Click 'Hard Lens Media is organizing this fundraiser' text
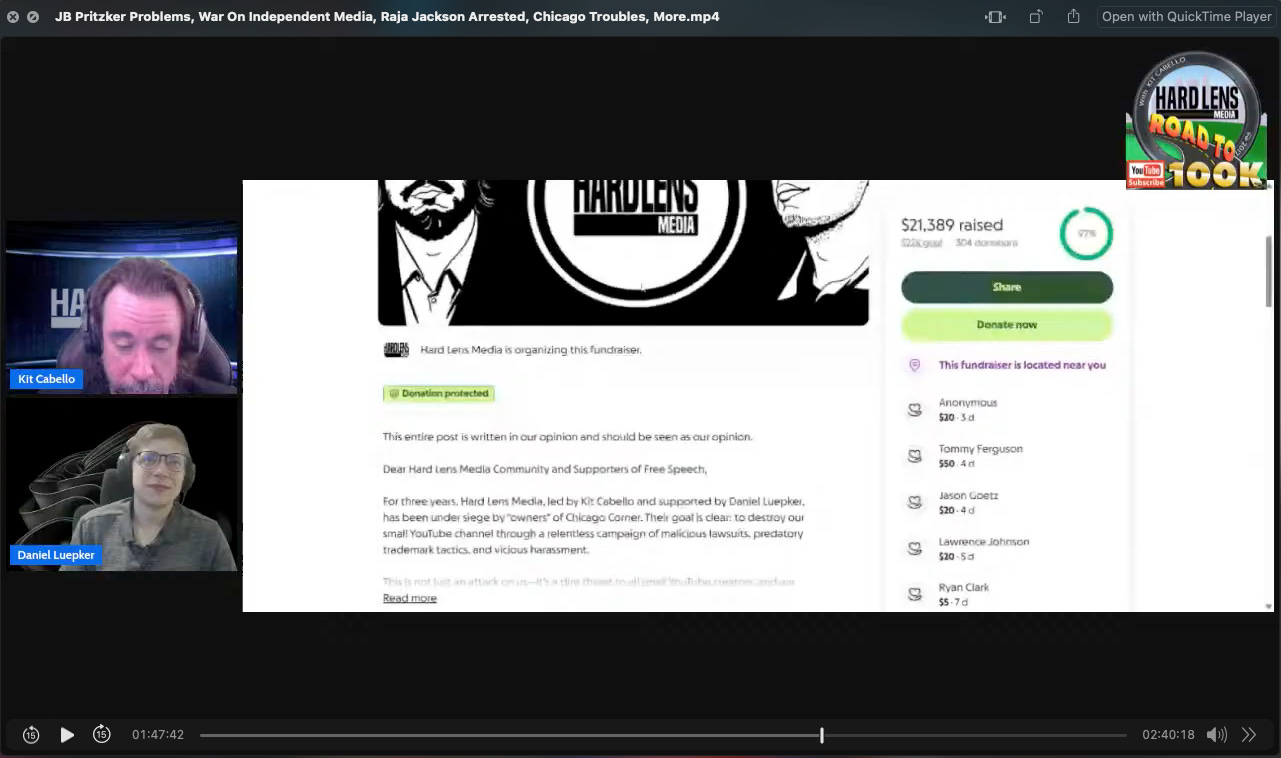The height and width of the screenshot is (758, 1281). point(531,350)
